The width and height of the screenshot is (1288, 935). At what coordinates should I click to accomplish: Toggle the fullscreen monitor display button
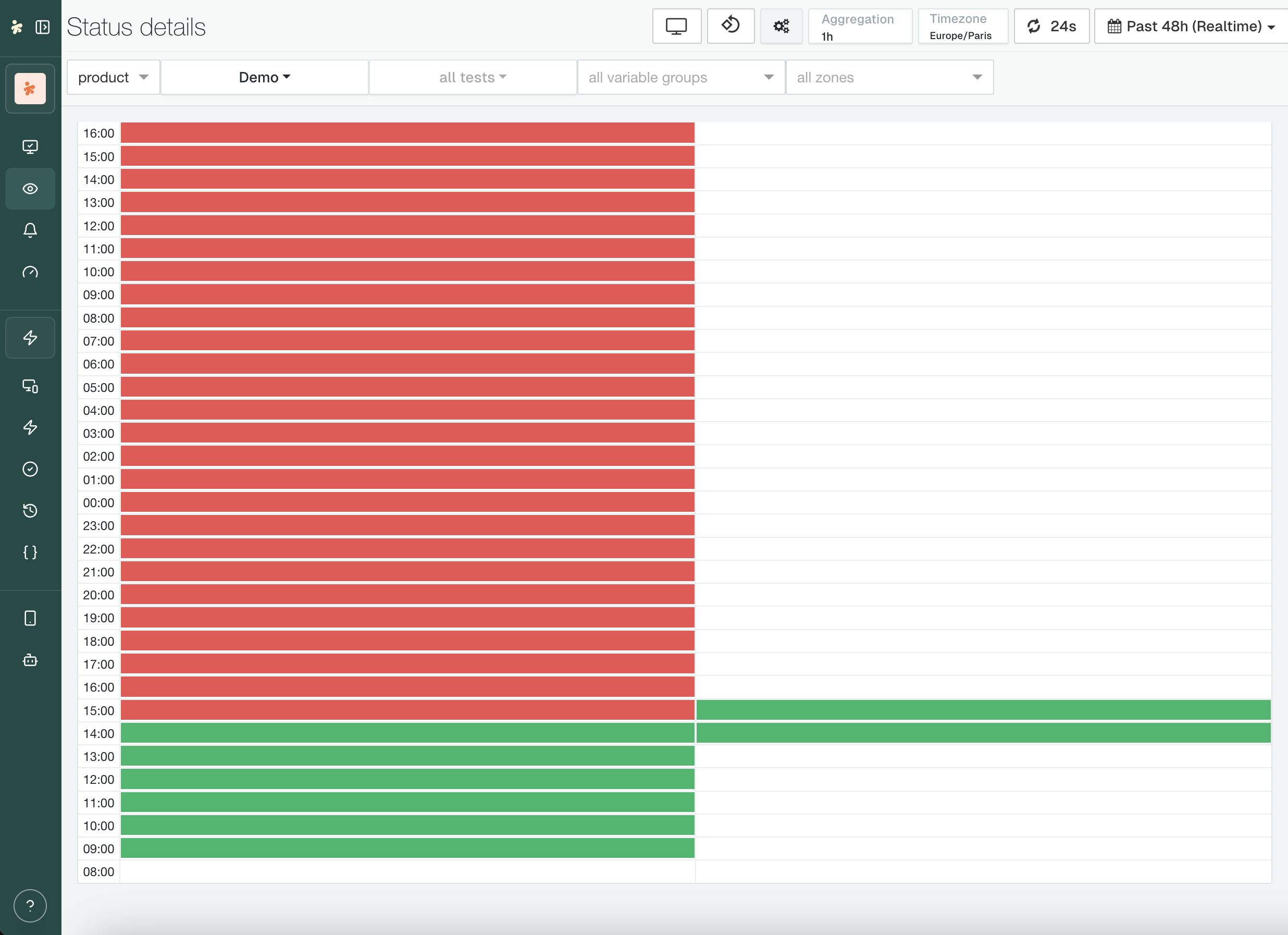676,26
